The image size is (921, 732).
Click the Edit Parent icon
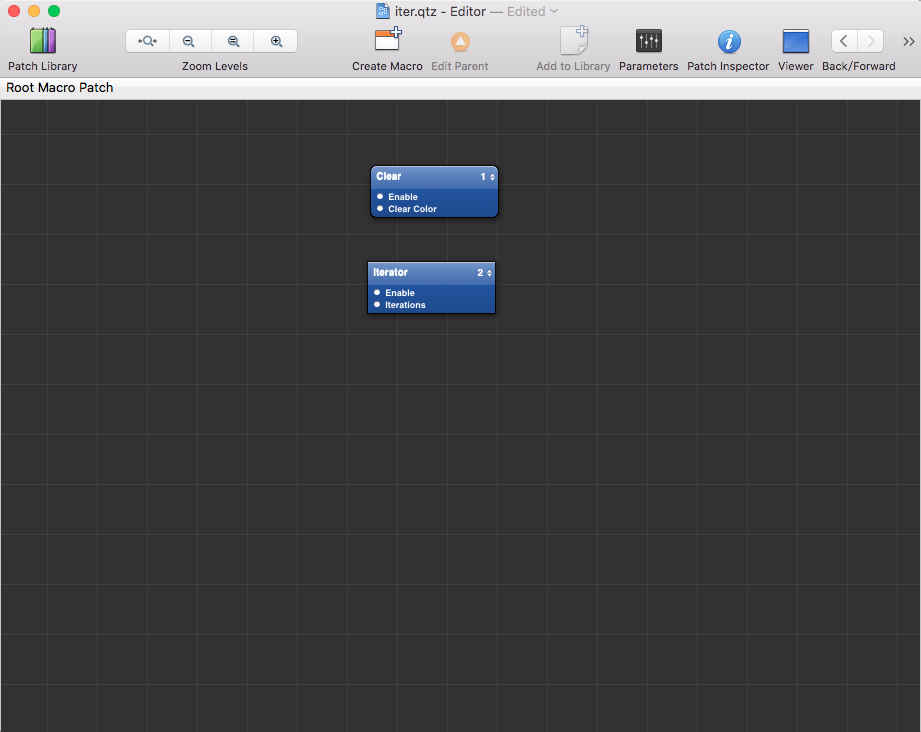click(460, 42)
